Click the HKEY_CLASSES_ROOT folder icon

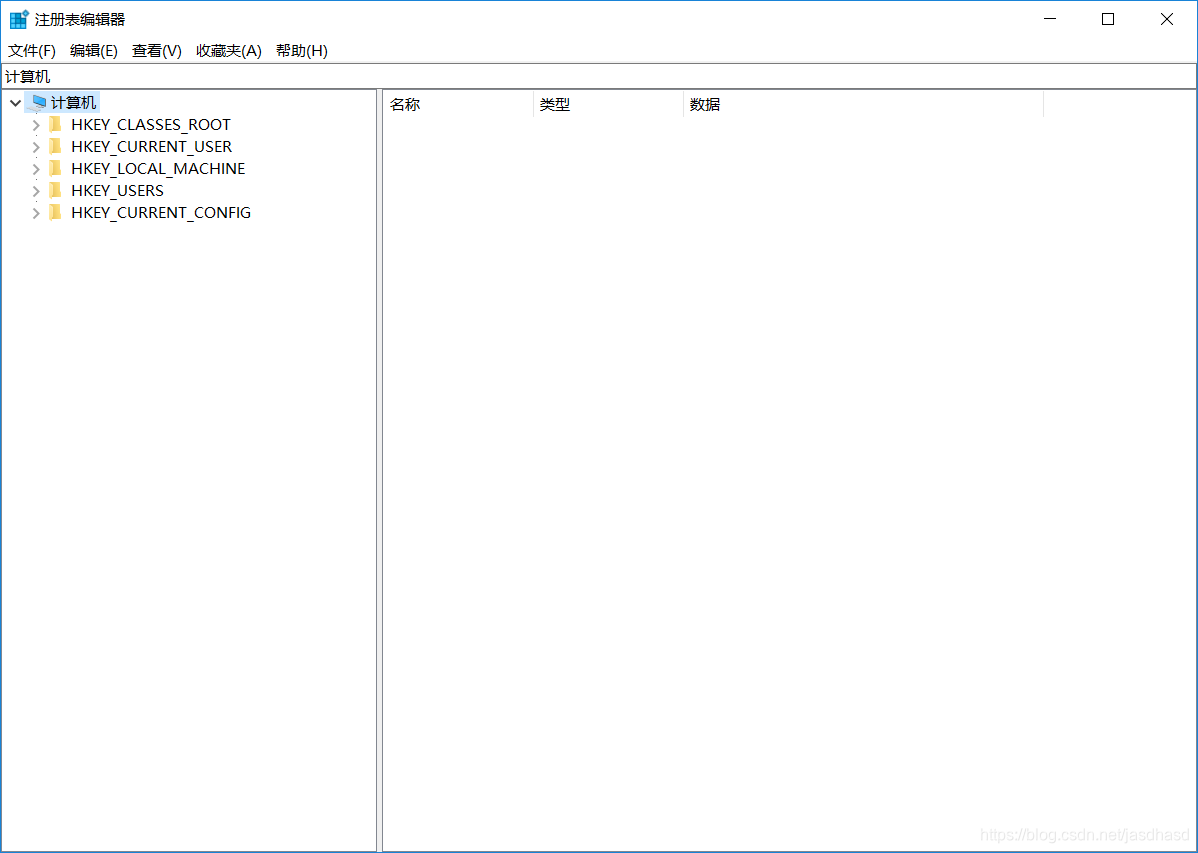pos(55,124)
